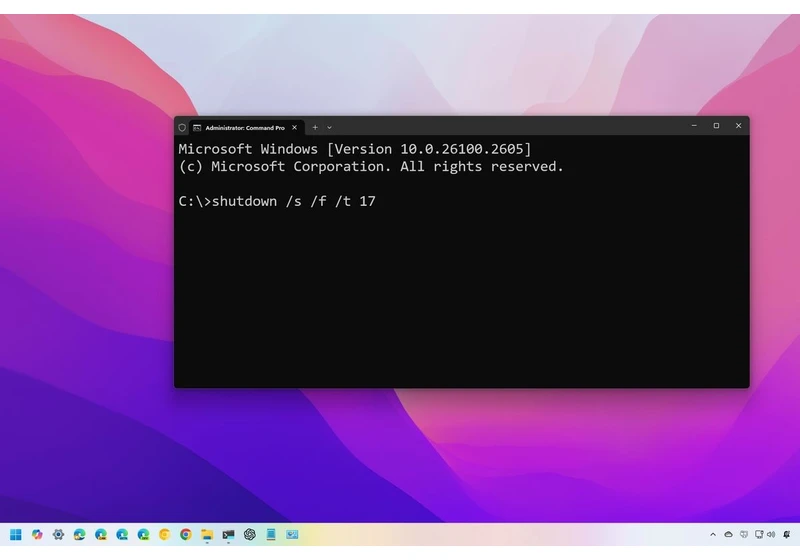Image resolution: width=800 pixels, height=560 pixels.
Task: Open Edge Beta with teal label
Action: (x=122, y=534)
